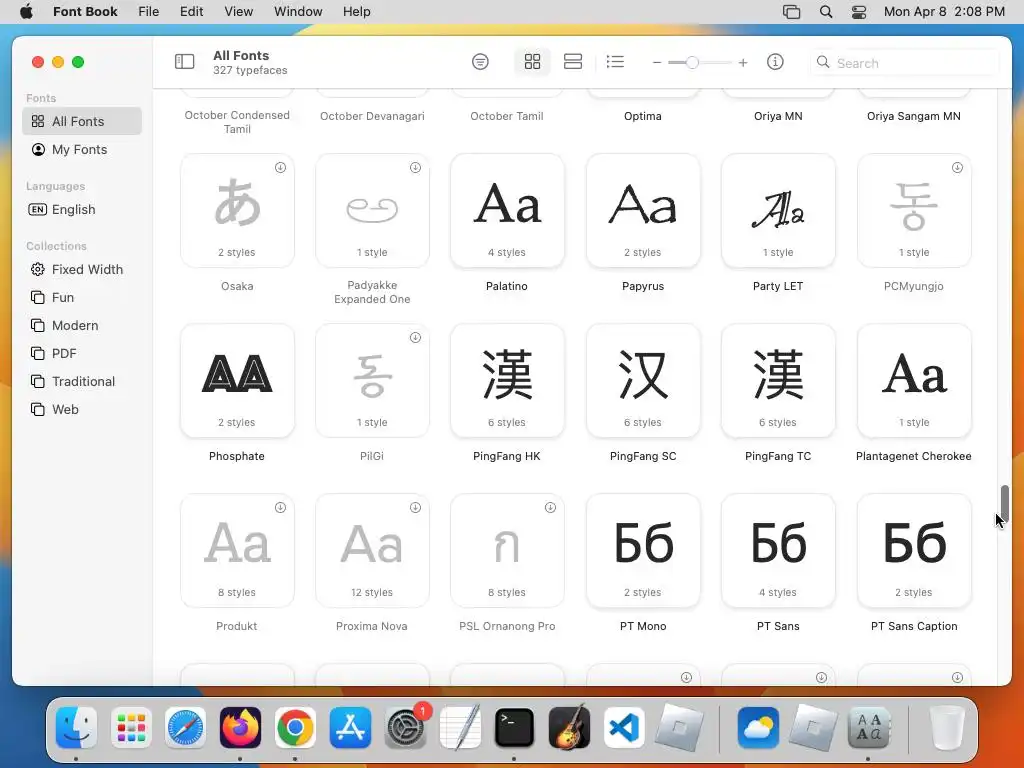
Task: Download the PilGi font
Action: (415, 338)
